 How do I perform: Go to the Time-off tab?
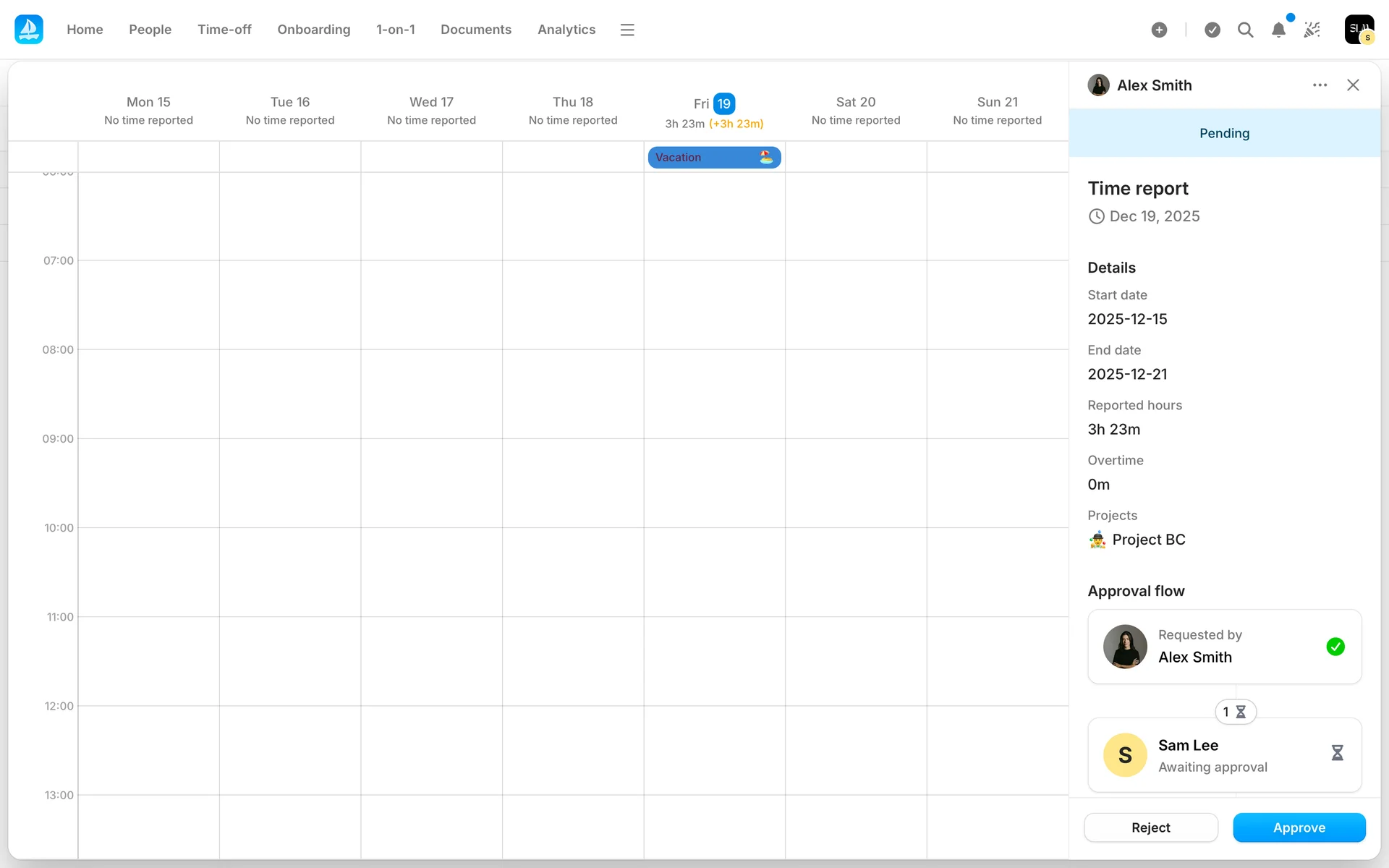click(x=224, y=30)
